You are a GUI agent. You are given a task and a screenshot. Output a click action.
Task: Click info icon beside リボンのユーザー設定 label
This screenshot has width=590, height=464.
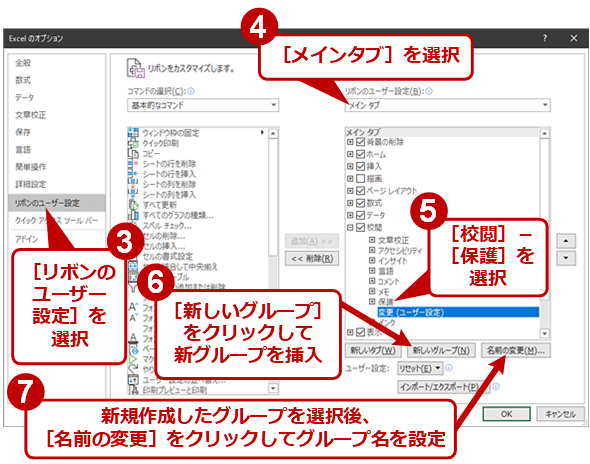429,91
